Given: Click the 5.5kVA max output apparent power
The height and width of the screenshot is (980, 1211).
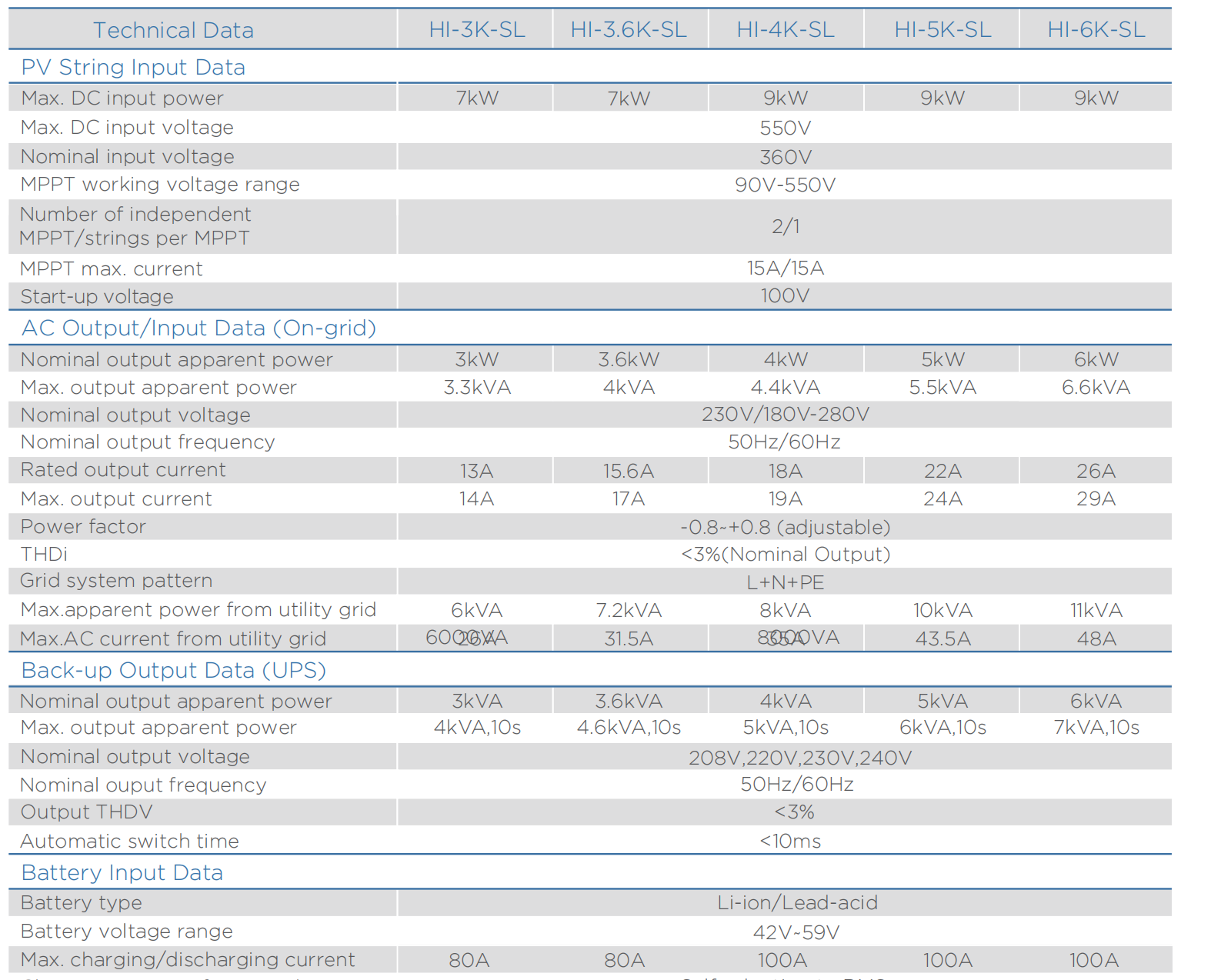Looking at the screenshot, I should click(x=942, y=387).
